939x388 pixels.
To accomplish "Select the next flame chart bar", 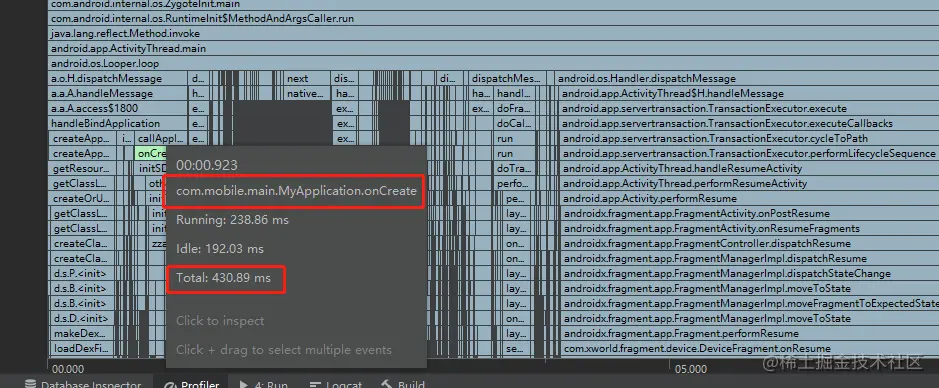I will pyautogui.click(x=307, y=78).
